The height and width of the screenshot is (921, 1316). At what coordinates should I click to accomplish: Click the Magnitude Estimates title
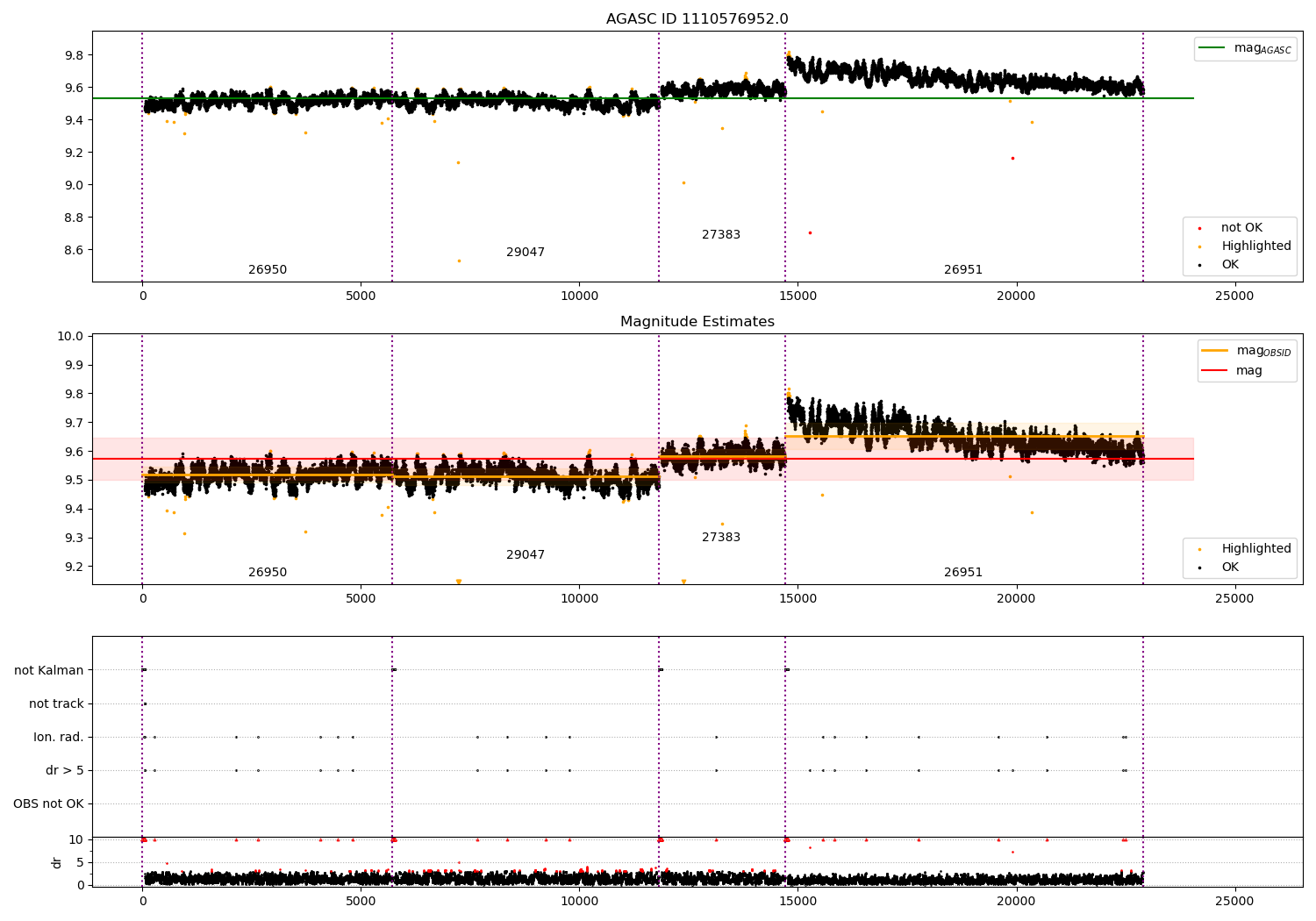point(697,322)
